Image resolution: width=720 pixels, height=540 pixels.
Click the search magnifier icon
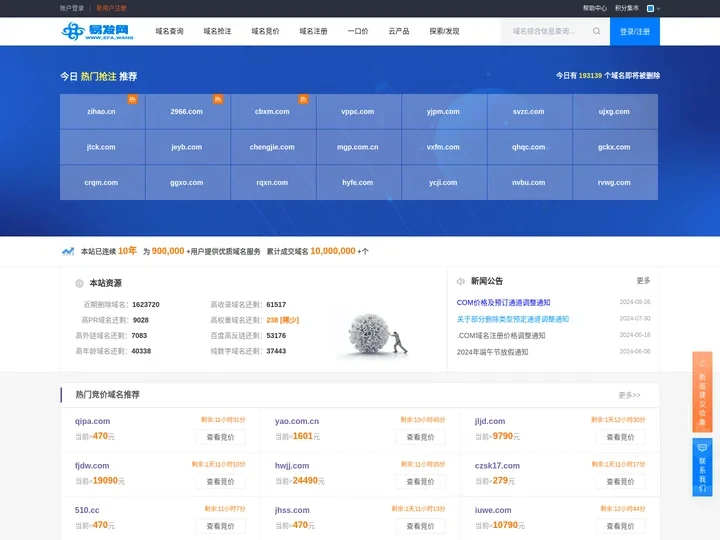596,31
